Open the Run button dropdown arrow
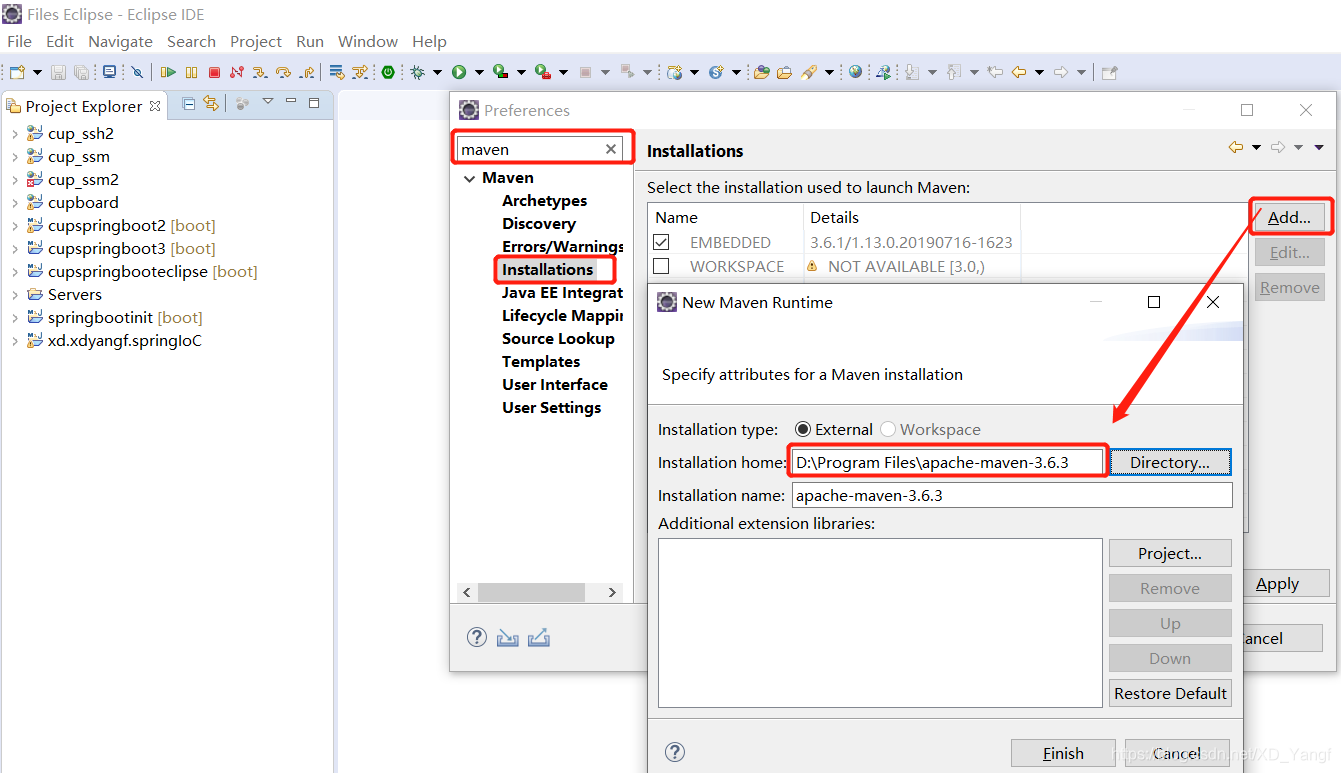Image resolution: width=1341 pixels, height=773 pixels. pos(479,72)
